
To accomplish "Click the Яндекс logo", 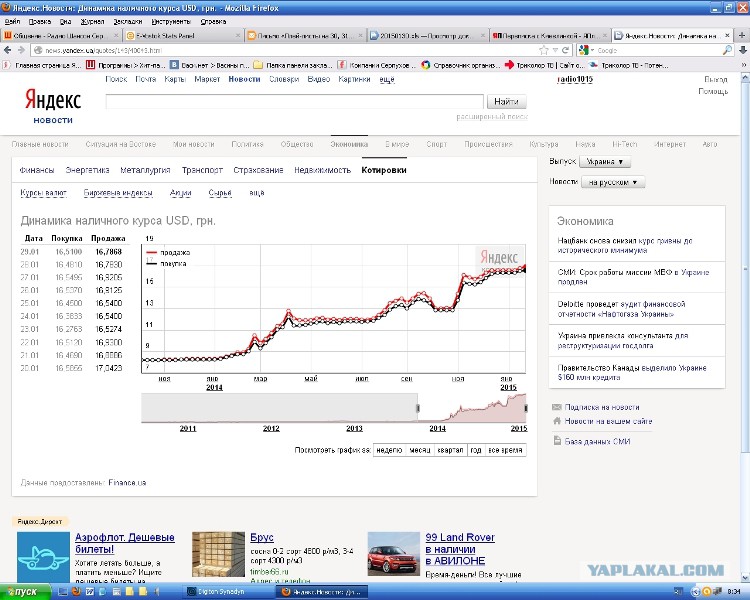I will [53, 100].
